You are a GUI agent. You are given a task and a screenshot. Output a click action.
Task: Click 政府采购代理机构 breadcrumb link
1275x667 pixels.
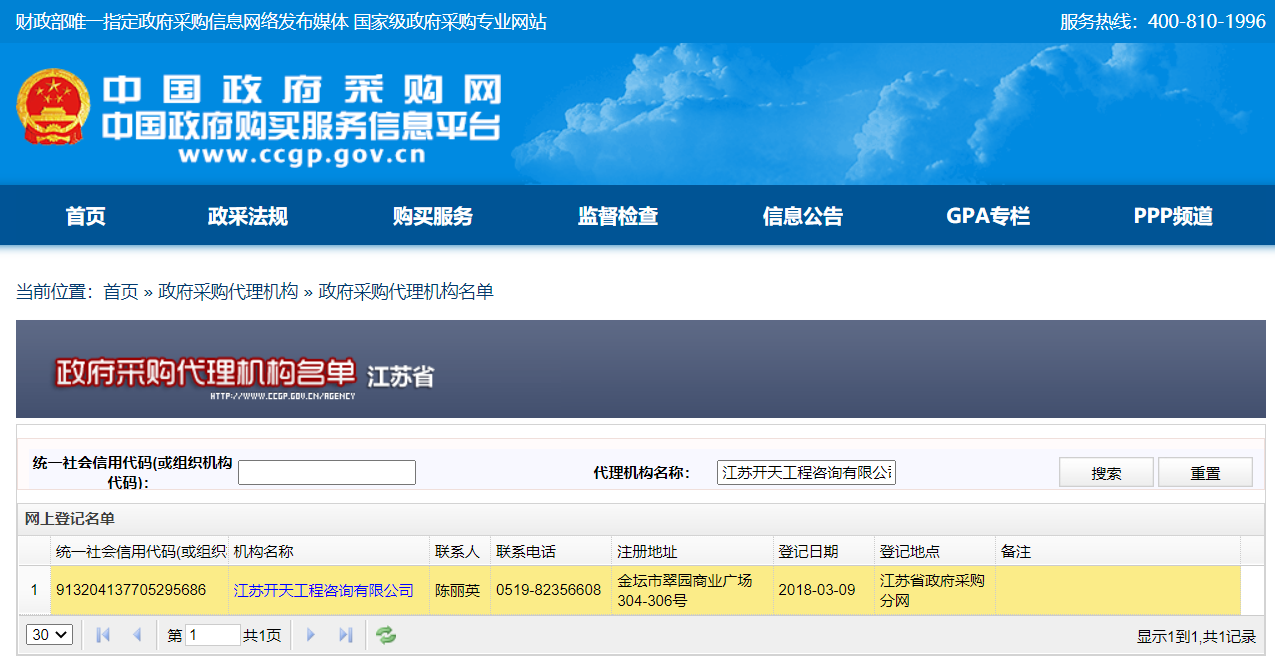(x=228, y=291)
